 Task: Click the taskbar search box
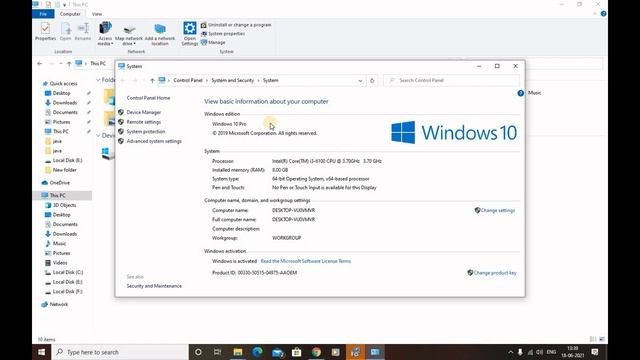120,352
